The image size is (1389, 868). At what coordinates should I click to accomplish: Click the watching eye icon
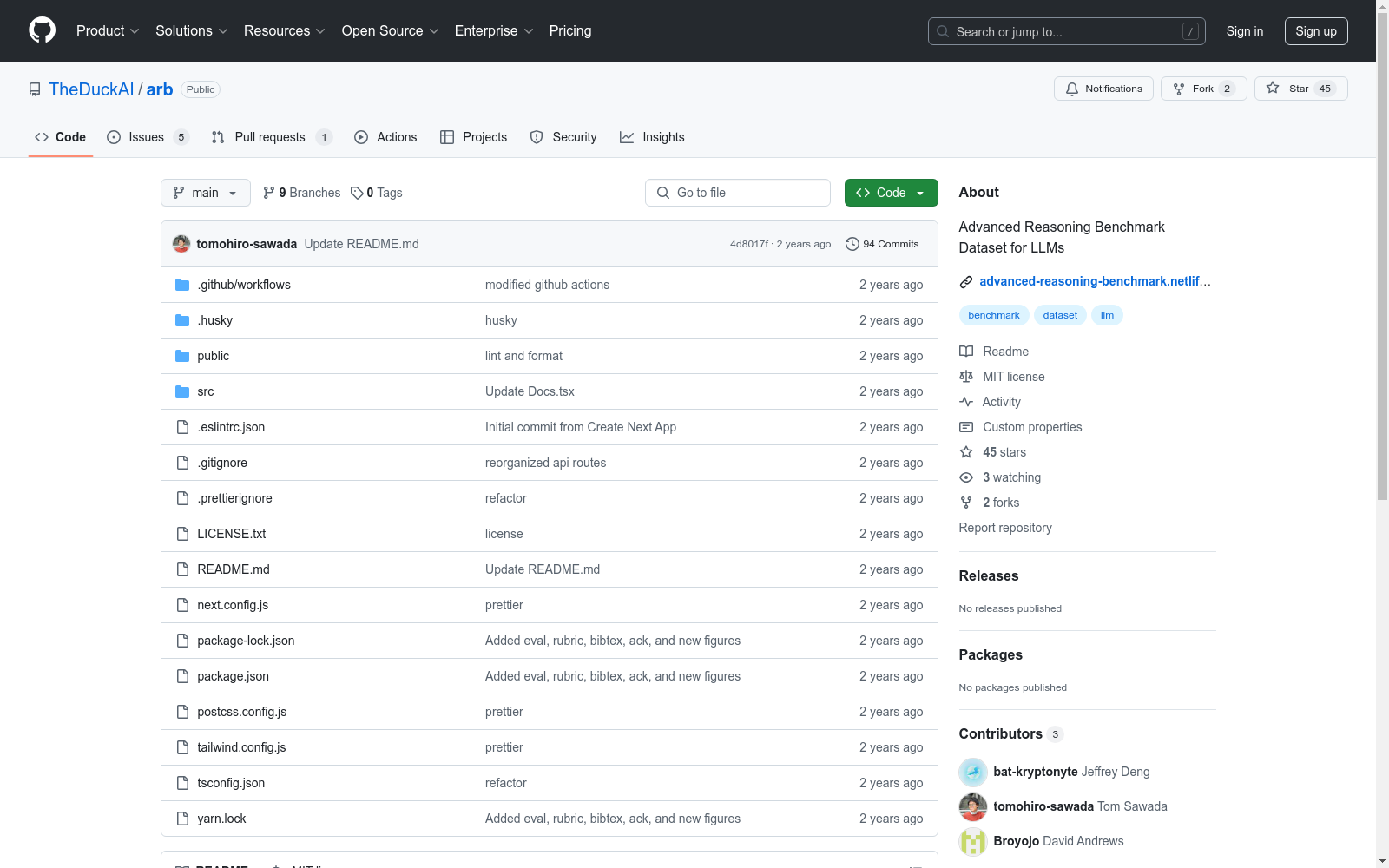click(966, 477)
